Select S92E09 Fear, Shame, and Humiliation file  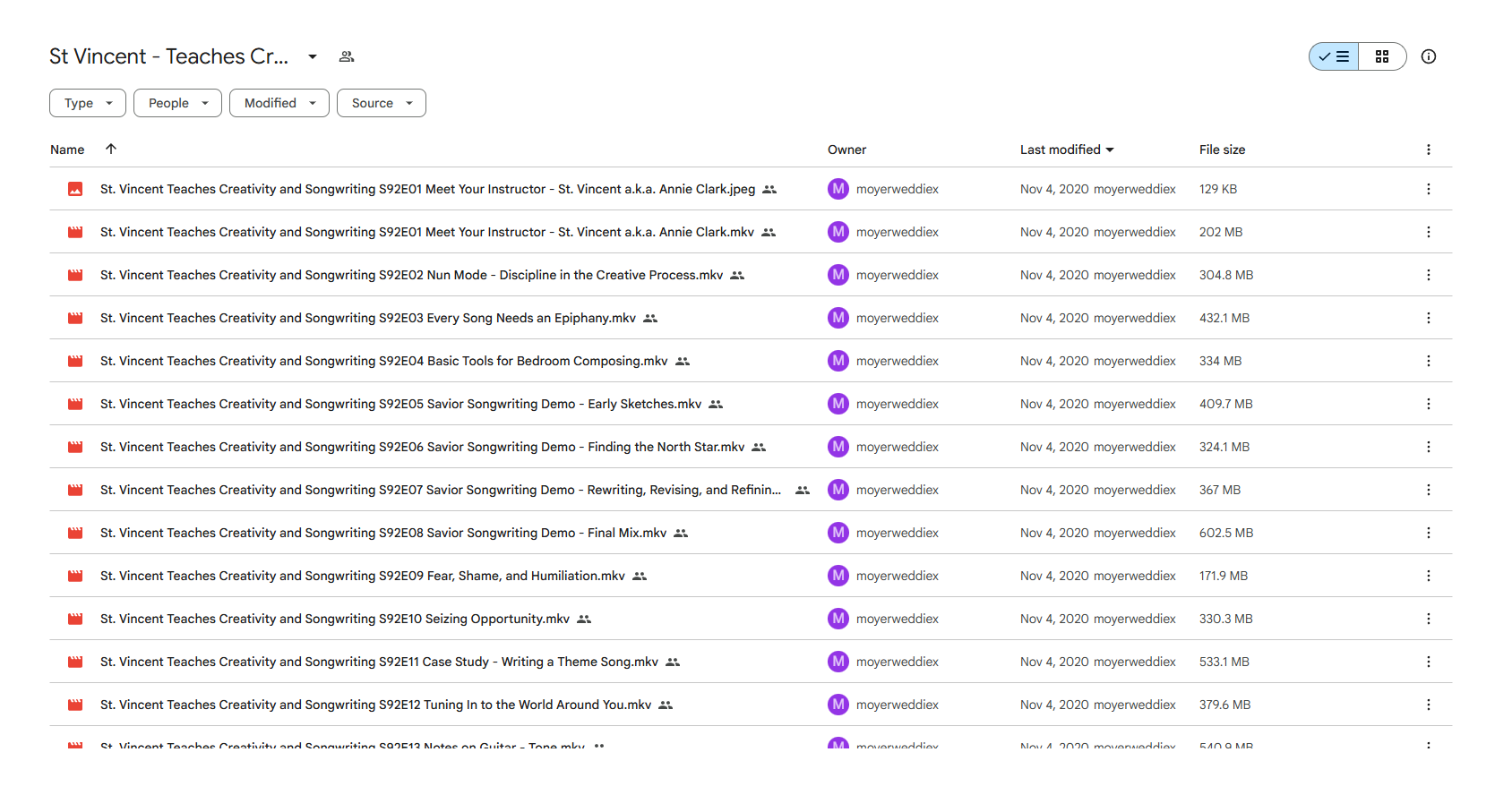pos(751,576)
